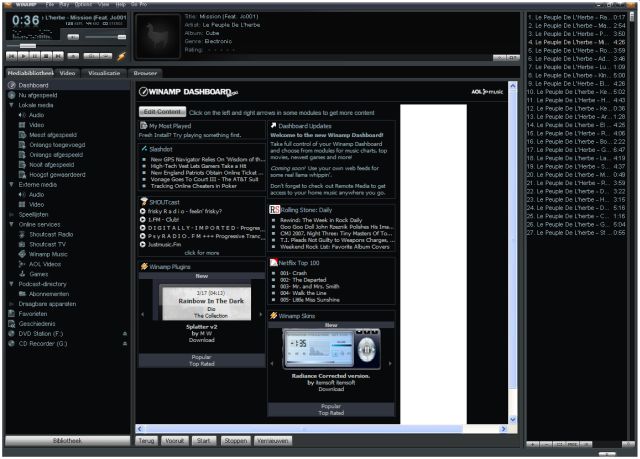Collapse the Lokale media tree node
Image resolution: width=640 pixels, height=459 pixels.
tap(11, 105)
